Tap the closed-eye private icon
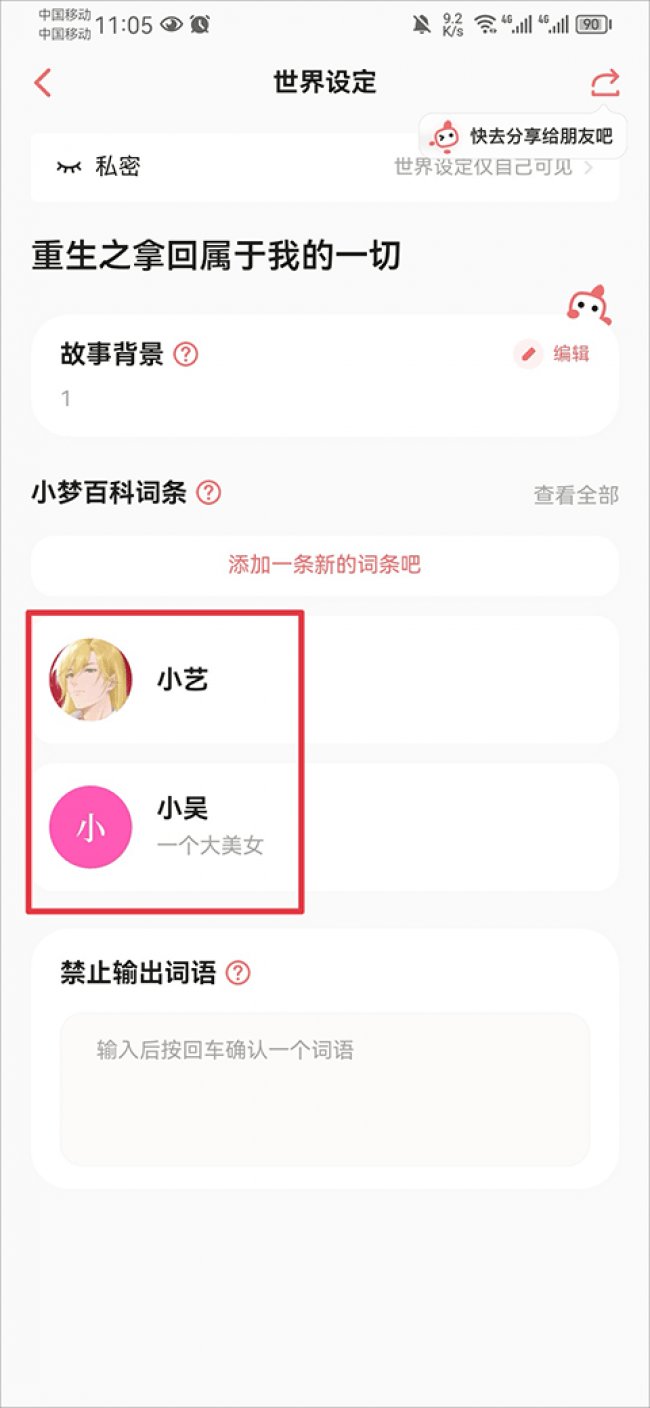Image resolution: width=650 pixels, height=1408 pixels. (x=68, y=167)
